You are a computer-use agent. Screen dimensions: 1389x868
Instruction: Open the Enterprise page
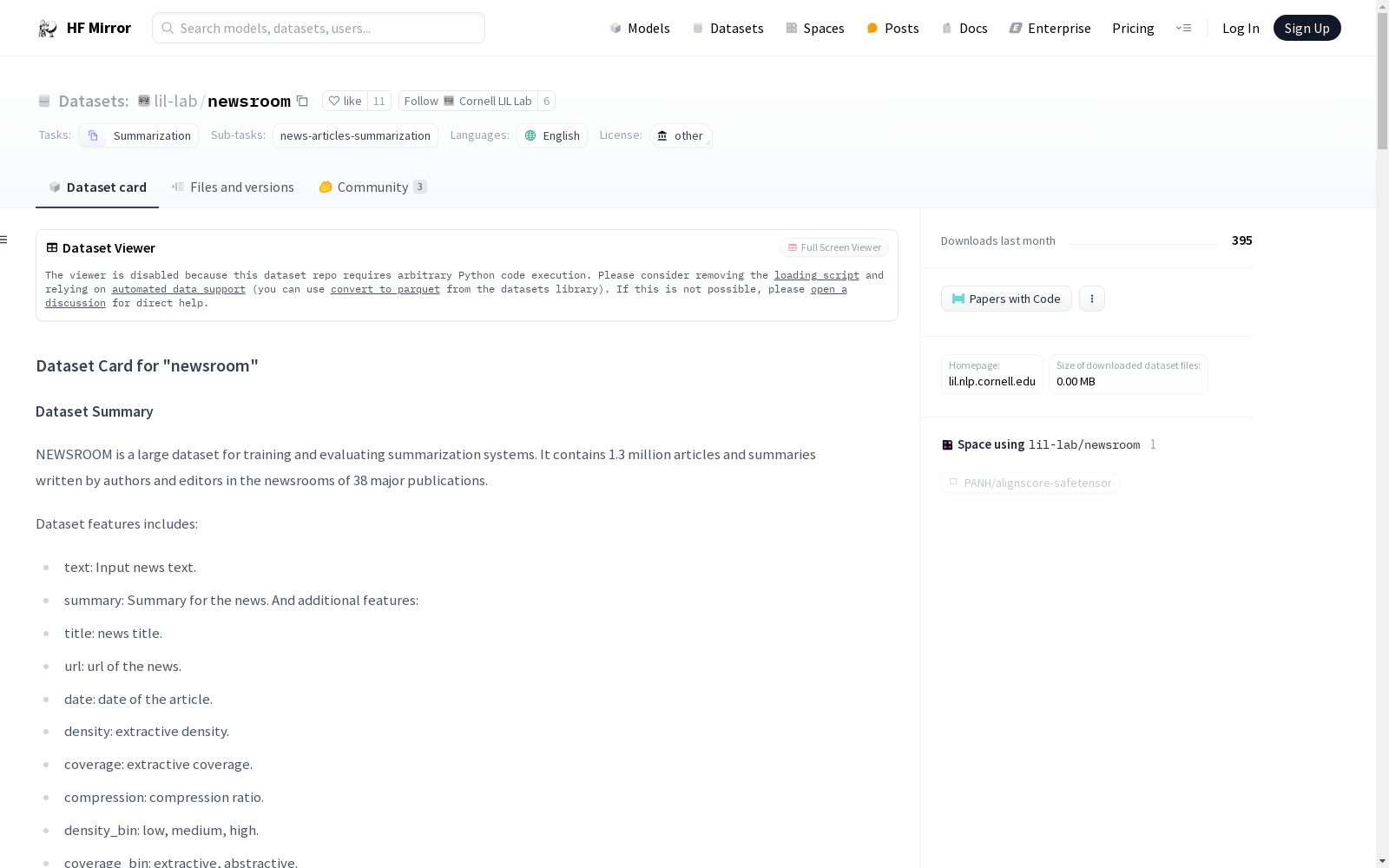1050,28
